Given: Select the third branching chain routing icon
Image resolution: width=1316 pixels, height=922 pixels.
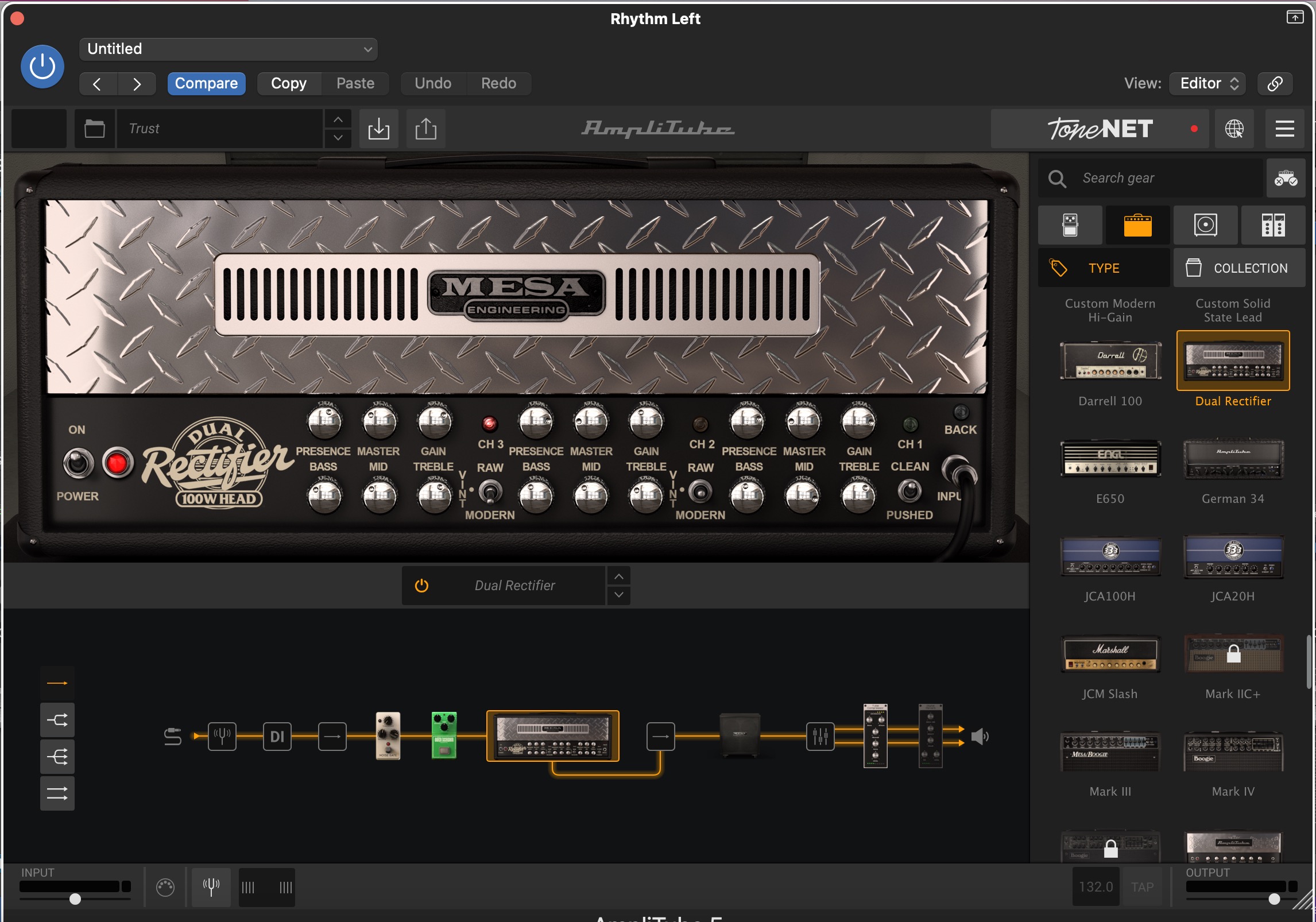Looking at the screenshot, I should coord(57,757).
